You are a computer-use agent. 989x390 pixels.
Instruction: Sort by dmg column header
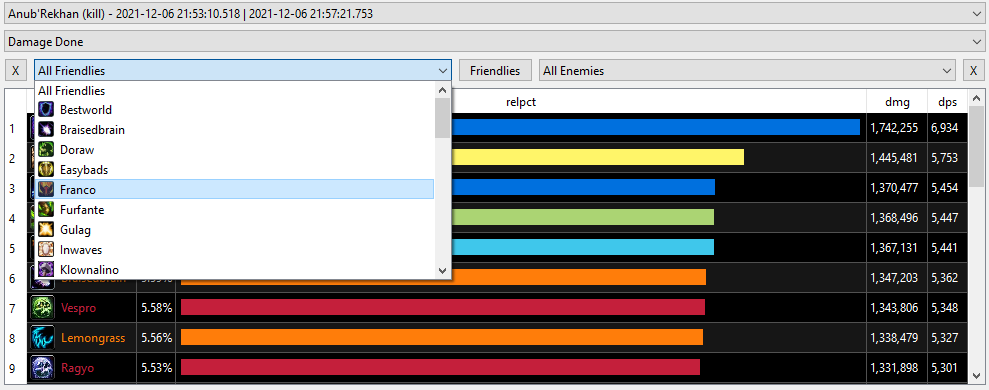[897, 102]
